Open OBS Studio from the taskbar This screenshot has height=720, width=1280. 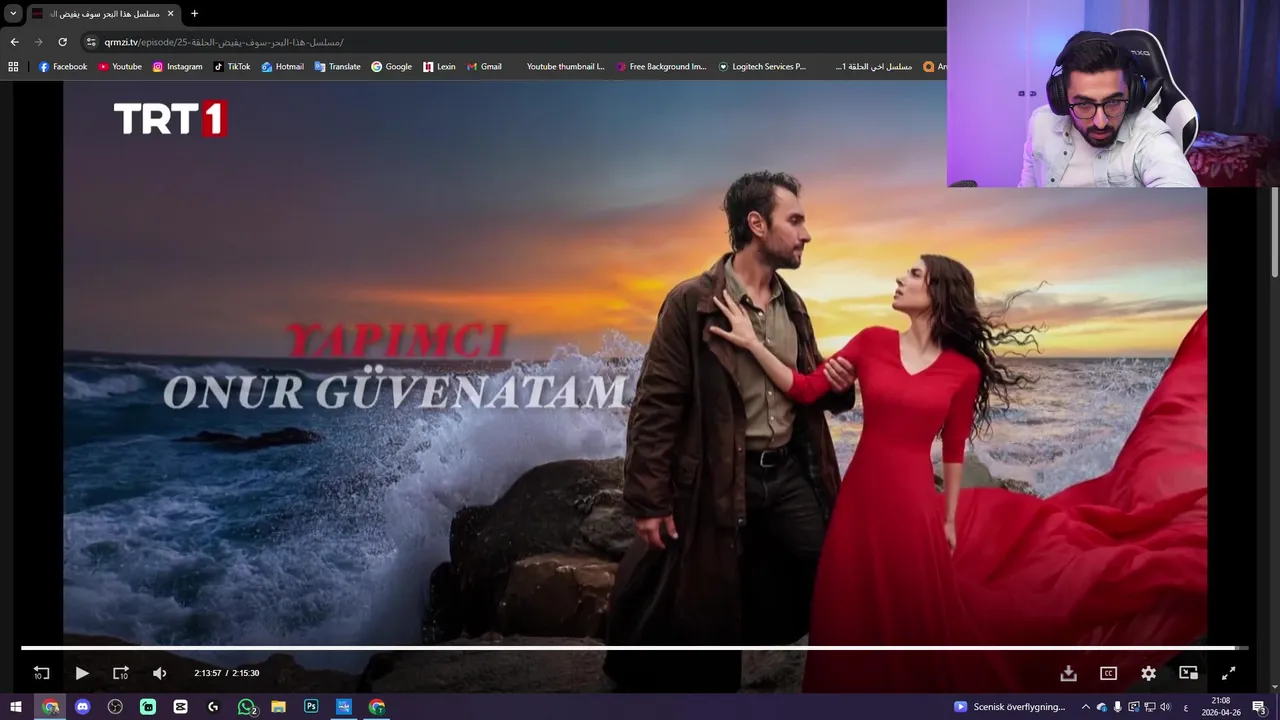tap(115, 707)
